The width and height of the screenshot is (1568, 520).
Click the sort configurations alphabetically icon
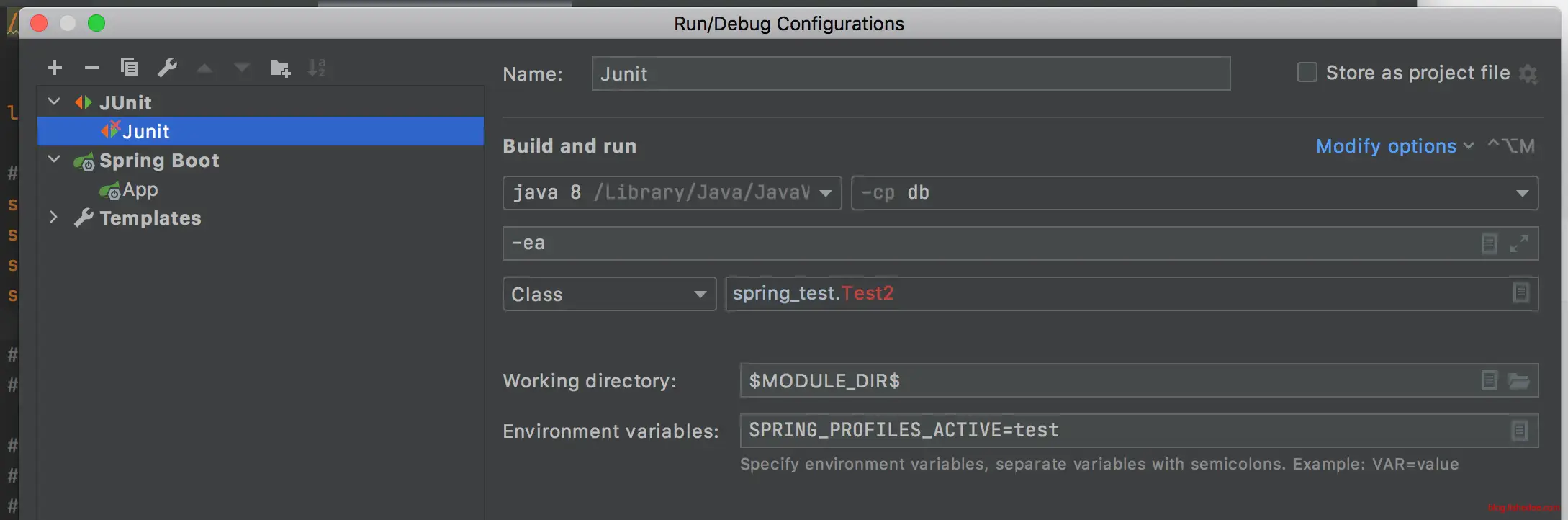pos(317,68)
